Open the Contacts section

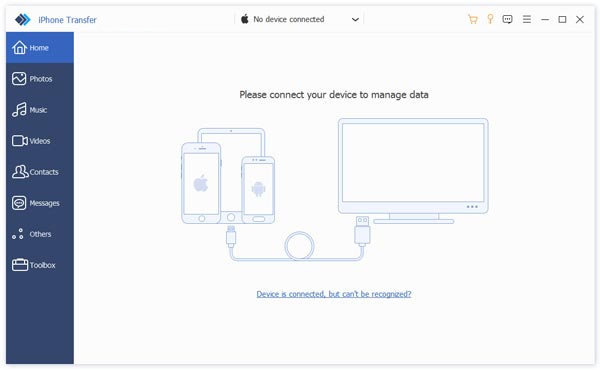pyautogui.click(x=40, y=172)
